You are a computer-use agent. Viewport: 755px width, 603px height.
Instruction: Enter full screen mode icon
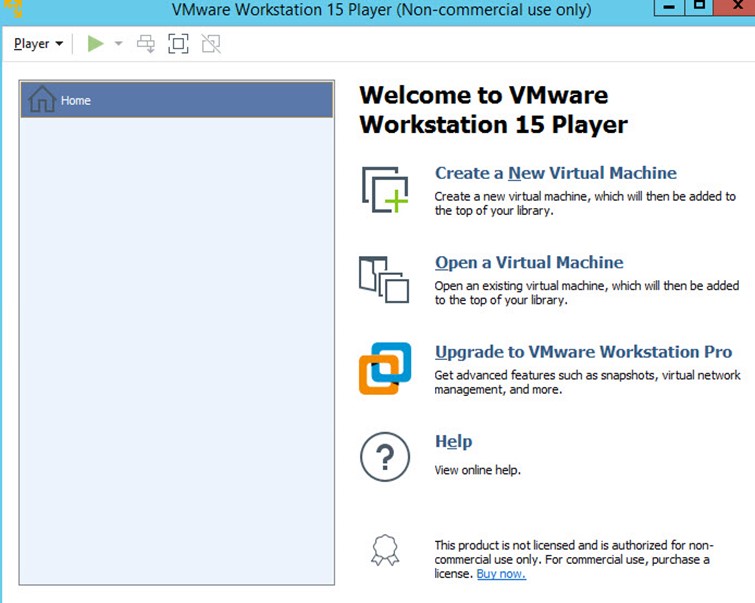tap(178, 44)
